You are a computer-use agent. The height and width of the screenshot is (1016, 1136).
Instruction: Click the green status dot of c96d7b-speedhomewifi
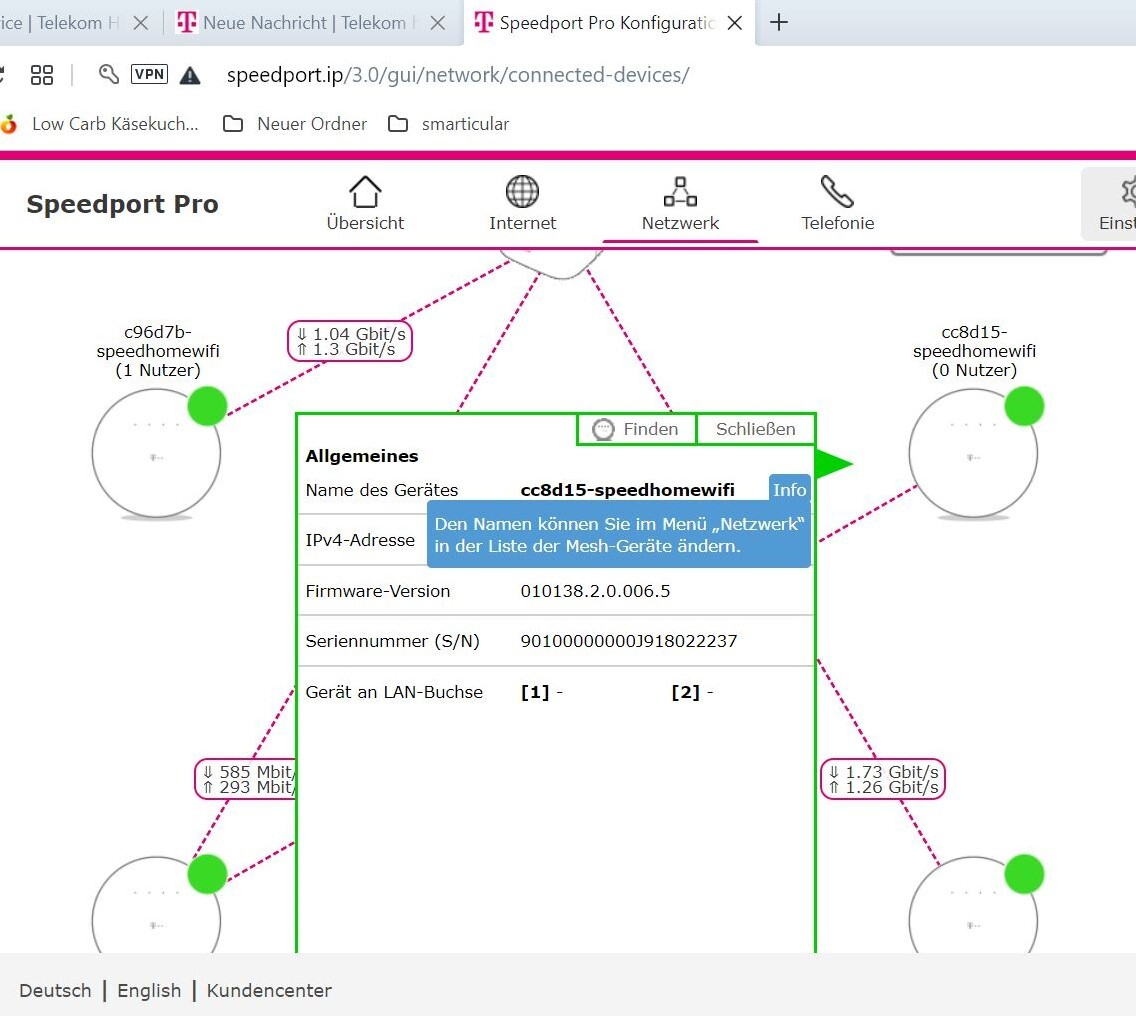pos(207,406)
